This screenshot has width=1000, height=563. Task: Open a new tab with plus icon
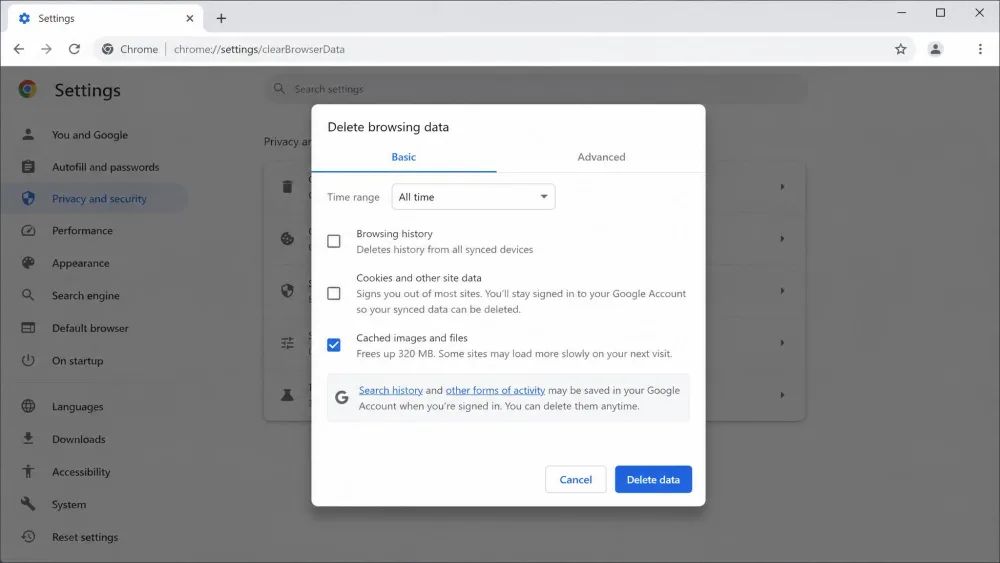click(221, 18)
